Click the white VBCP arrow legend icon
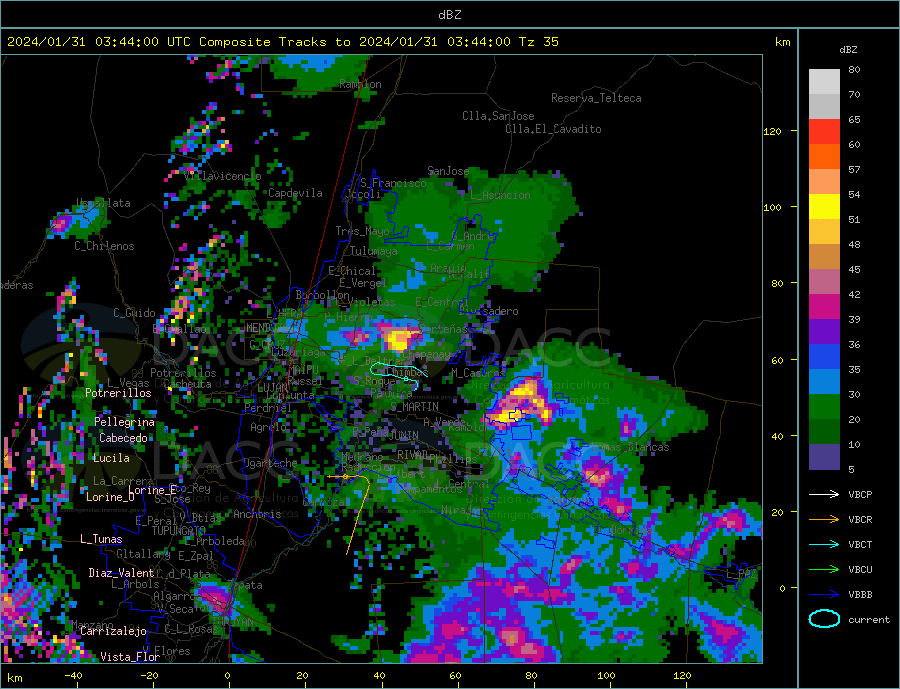 pyautogui.click(x=824, y=494)
